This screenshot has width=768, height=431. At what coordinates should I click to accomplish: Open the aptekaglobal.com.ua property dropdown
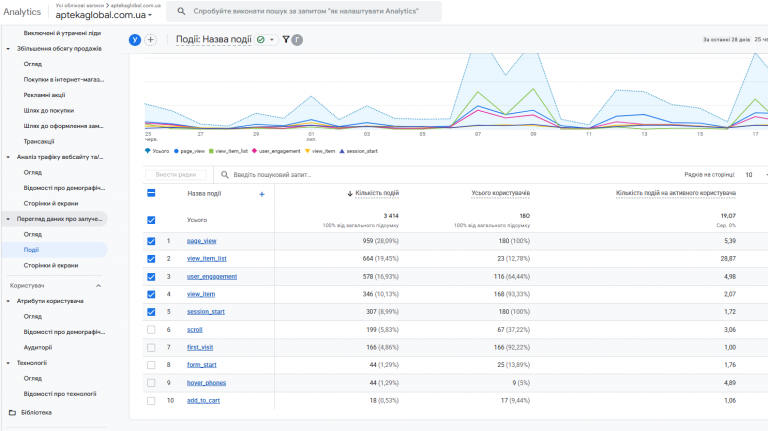tap(103, 15)
